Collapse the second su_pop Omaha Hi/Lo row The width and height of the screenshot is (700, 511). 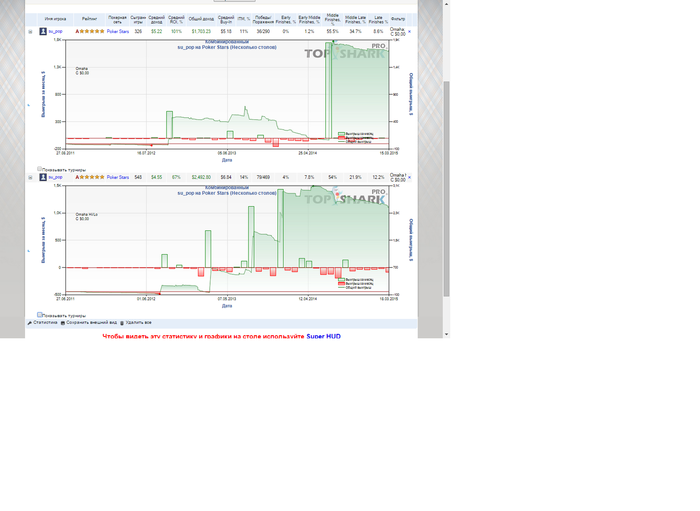point(30,178)
